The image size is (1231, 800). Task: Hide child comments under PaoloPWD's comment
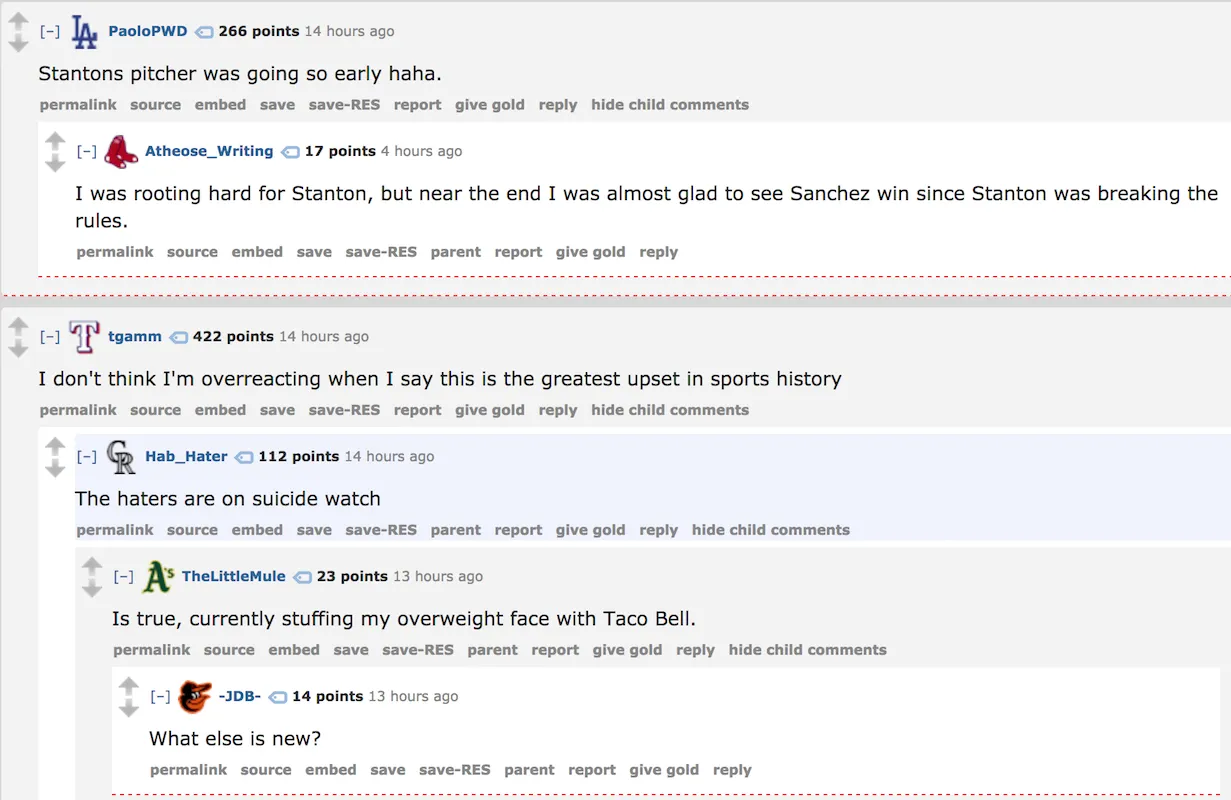click(670, 105)
